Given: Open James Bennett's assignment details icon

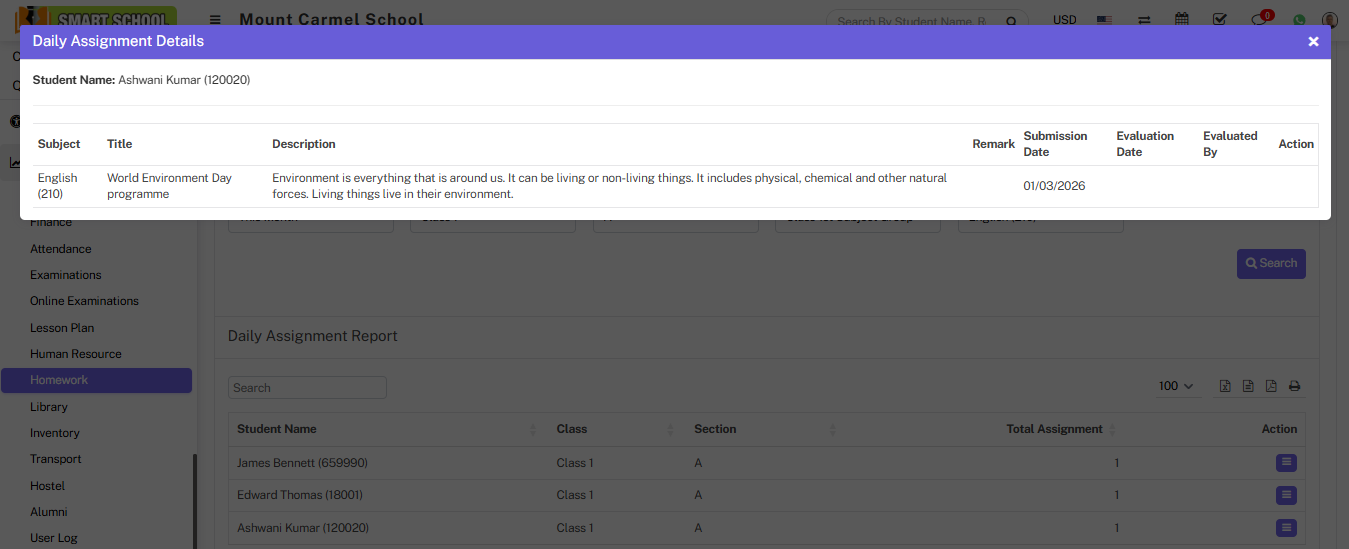Looking at the screenshot, I should click(x=1286, y=463).
